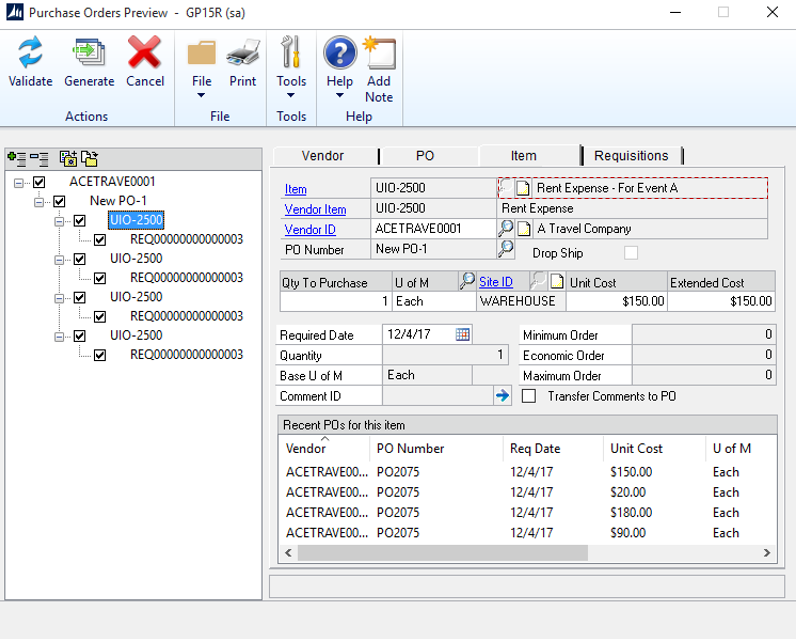Image resolution: width=798 pixels, height=639 pixels.
Task: Open the Help dropdown arrow
Action: (339, 95)
